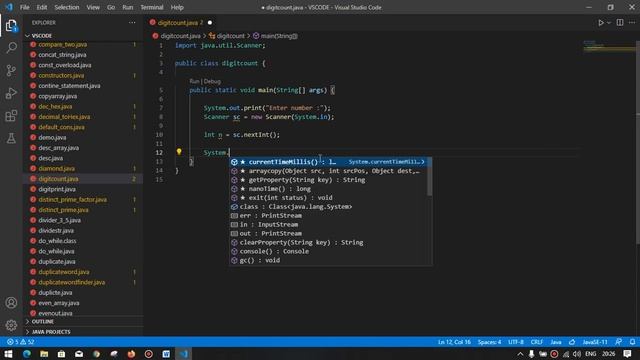Open File Explorer from taskbar

click(44, 354)
